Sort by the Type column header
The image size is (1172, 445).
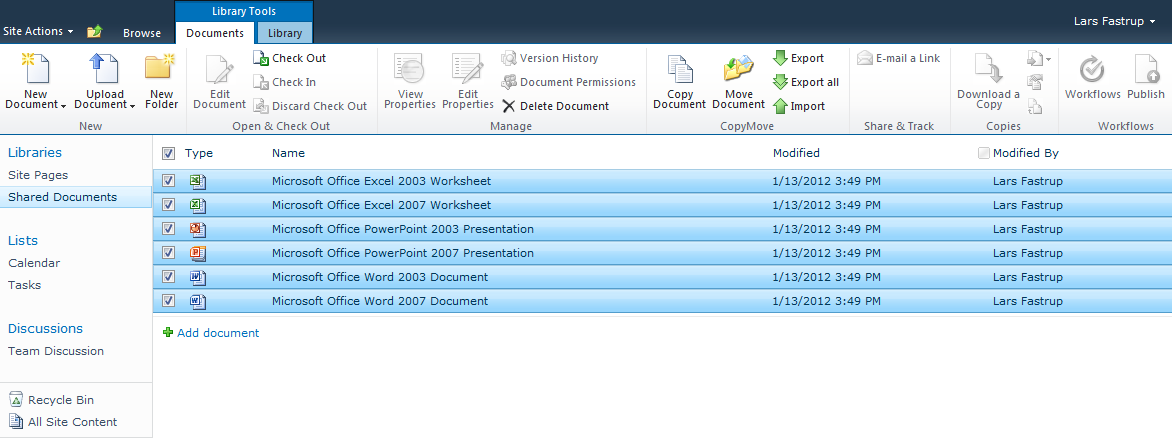coord(199,153)
